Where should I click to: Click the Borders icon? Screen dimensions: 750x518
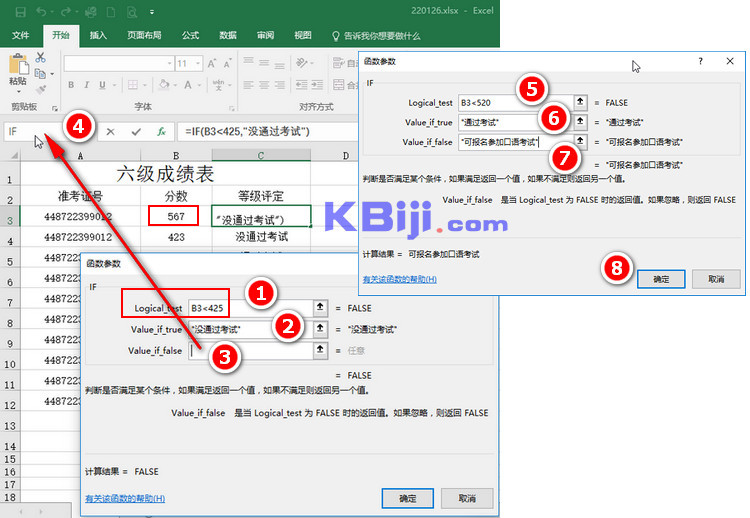coord(133,85)
